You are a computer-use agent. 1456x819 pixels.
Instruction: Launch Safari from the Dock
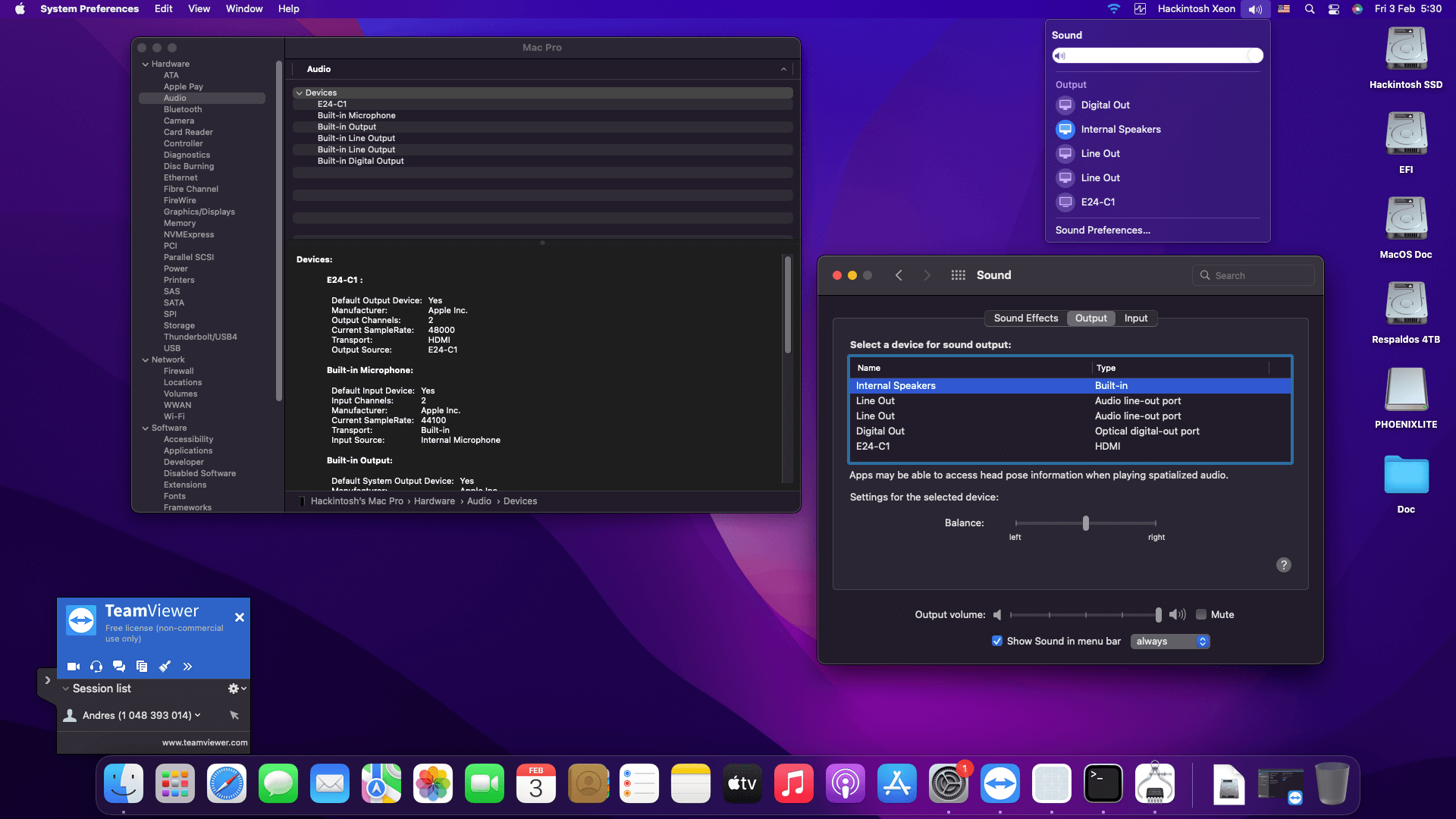[x=227, y=784]
